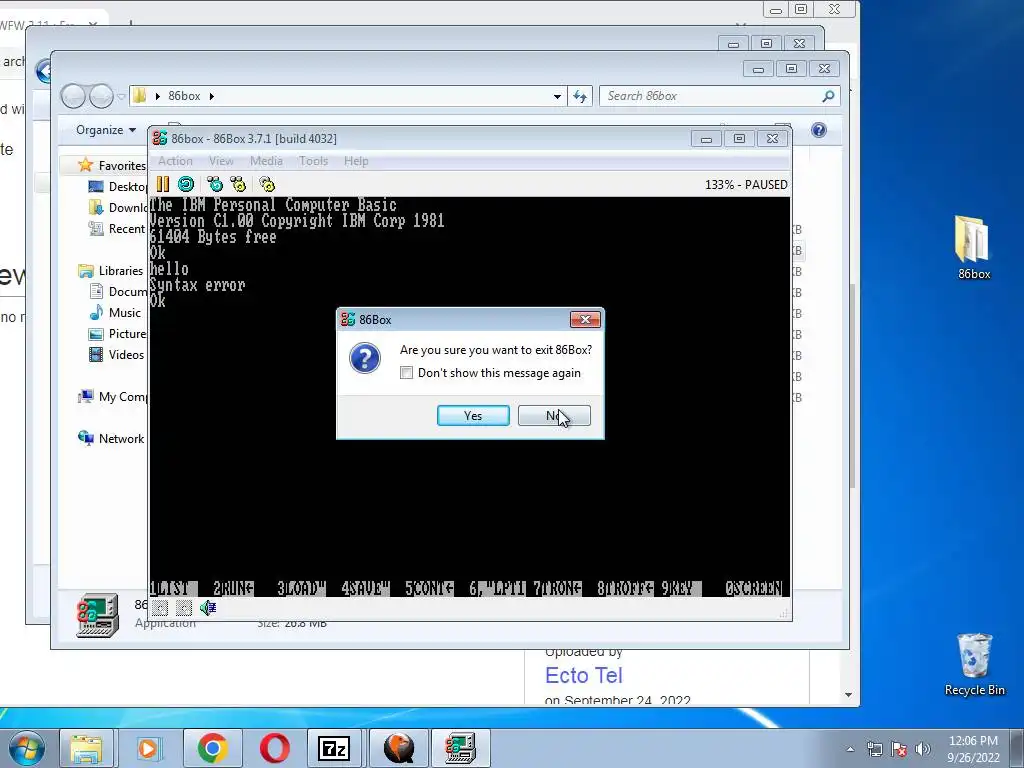Open the Action menu in 86Box

[x=175, y=161]
